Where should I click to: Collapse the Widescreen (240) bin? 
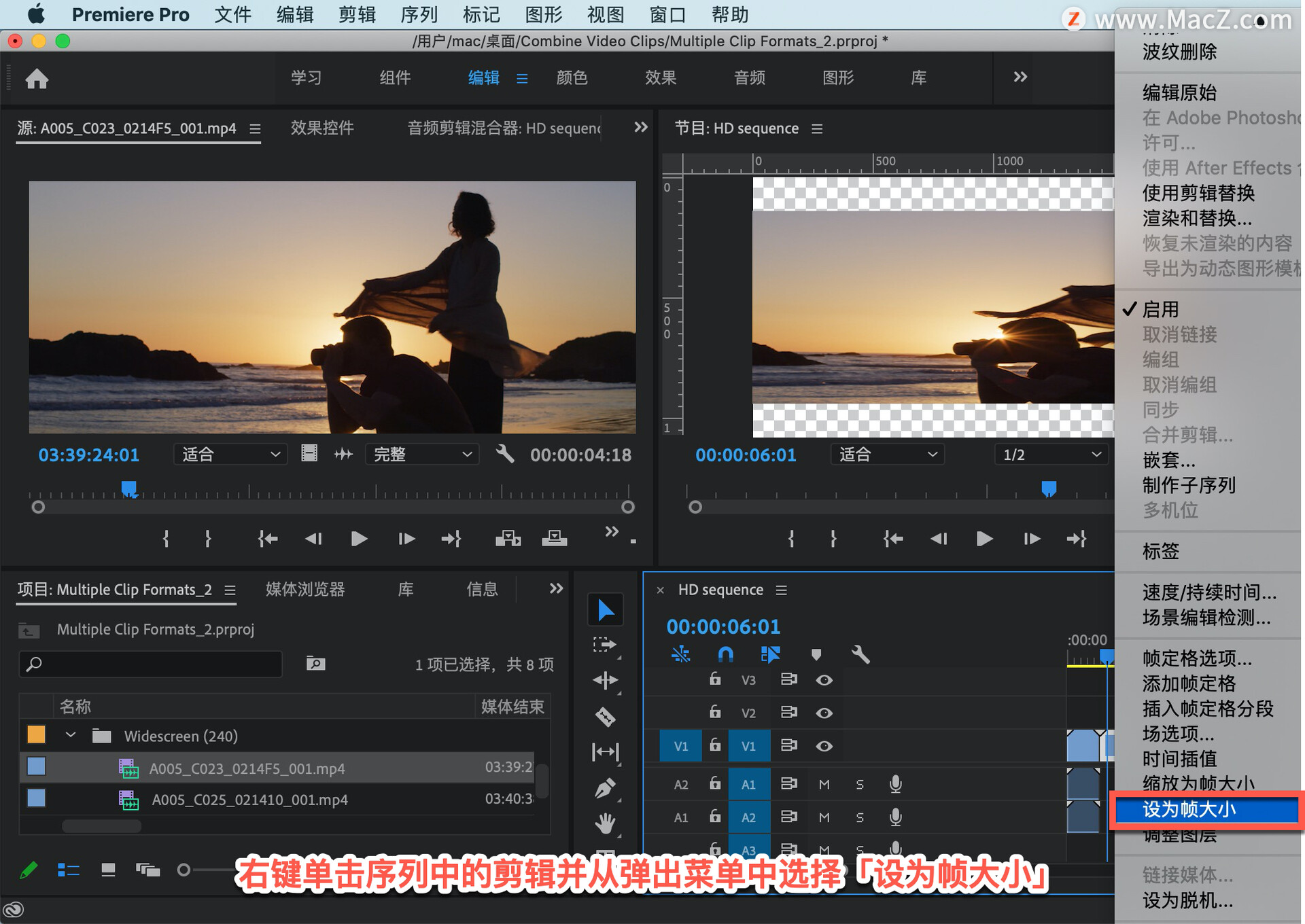[71, 736]
